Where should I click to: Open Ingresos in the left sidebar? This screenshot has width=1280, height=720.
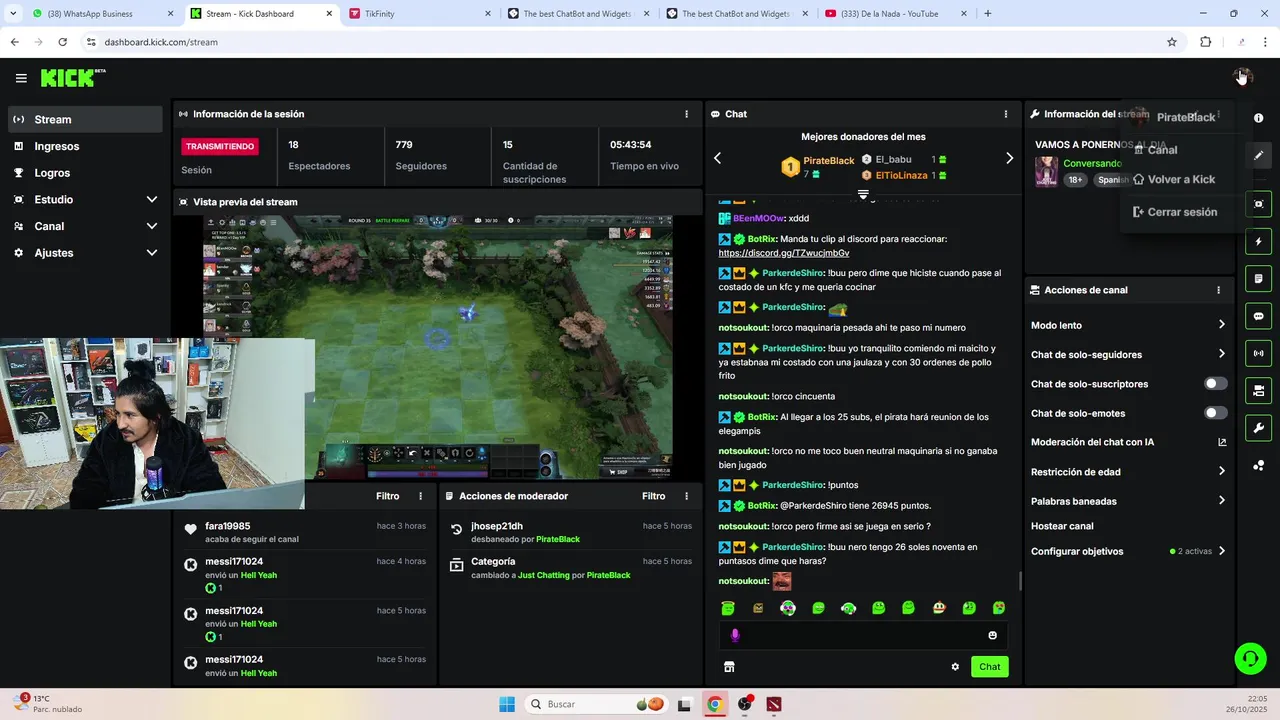click(x=85, y=146)
